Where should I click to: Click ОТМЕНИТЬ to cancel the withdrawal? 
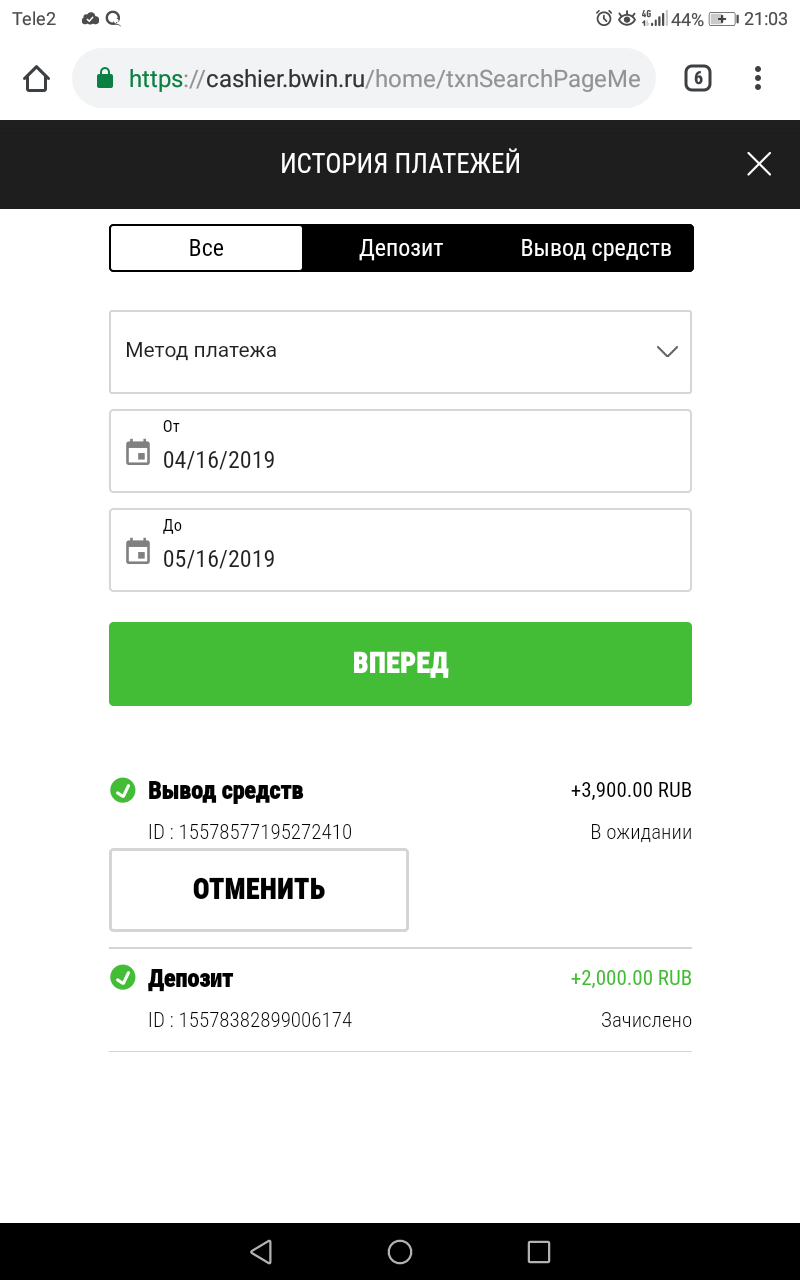tap(259, 890)
